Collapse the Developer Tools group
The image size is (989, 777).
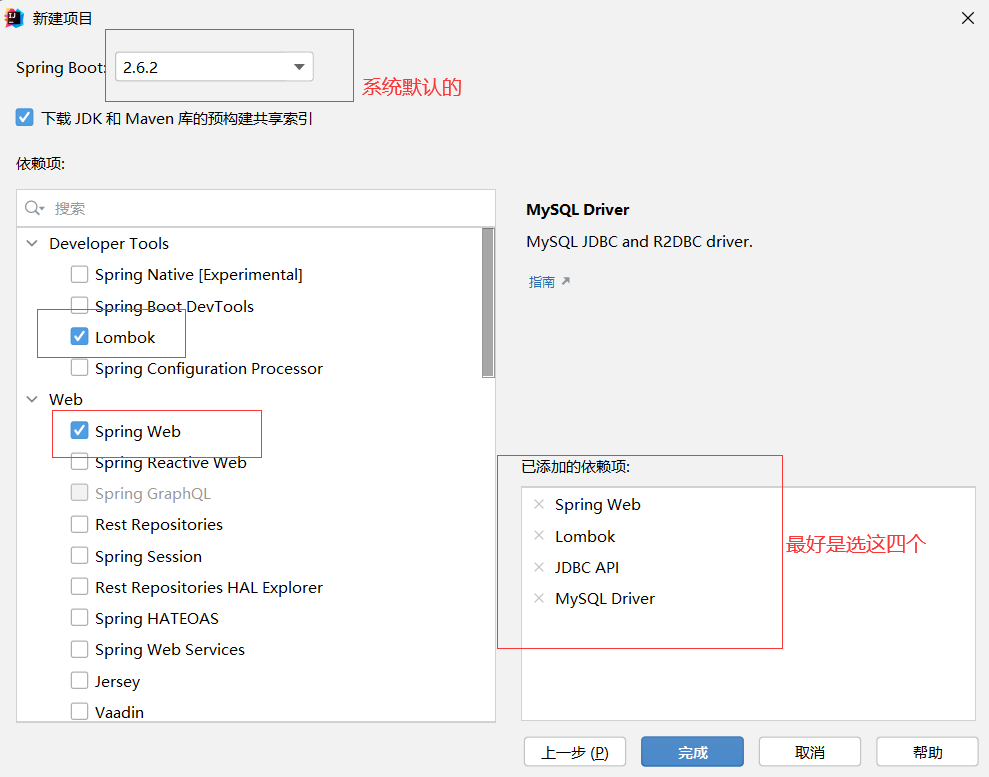(x=32, y=243)
